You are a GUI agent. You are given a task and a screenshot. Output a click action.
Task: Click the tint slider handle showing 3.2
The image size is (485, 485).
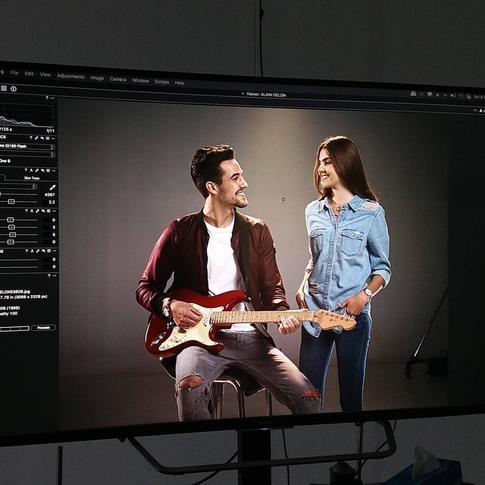click(11, 202)
